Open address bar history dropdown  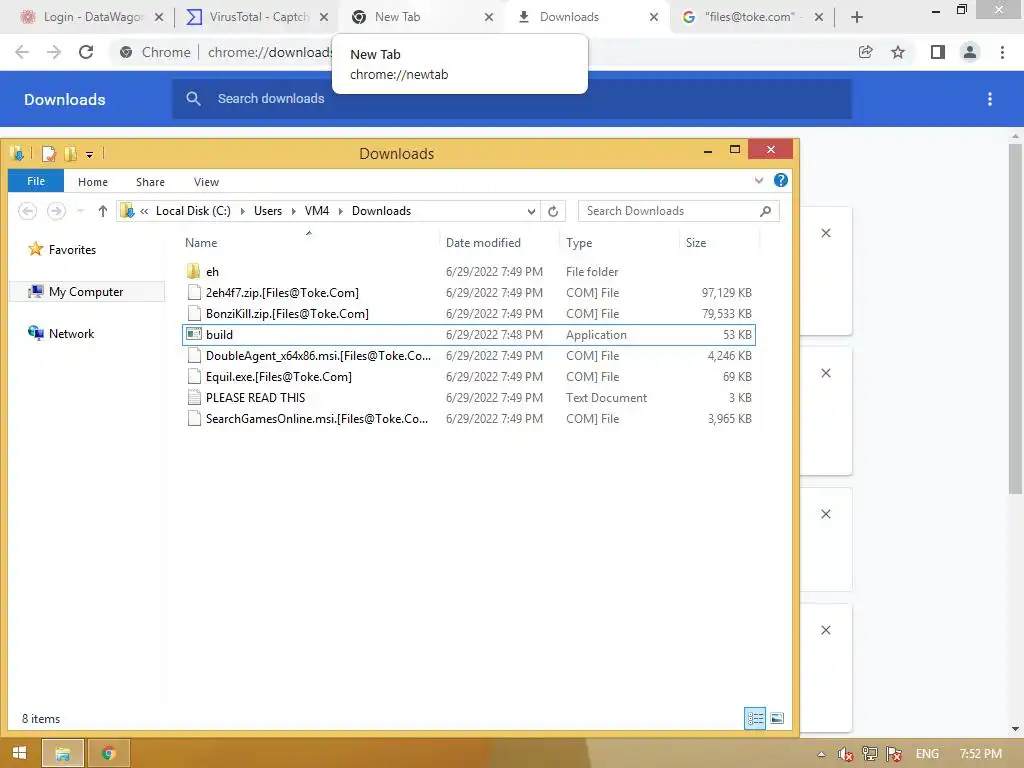pyautogui.click(x=531, y=211)
